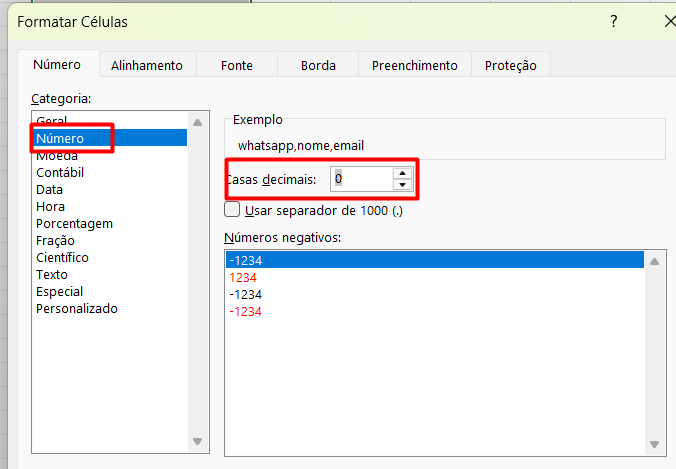Viewport: 676px width, 469px height.
Task: Open the Fonte tab
Action: tap(237, 65)
